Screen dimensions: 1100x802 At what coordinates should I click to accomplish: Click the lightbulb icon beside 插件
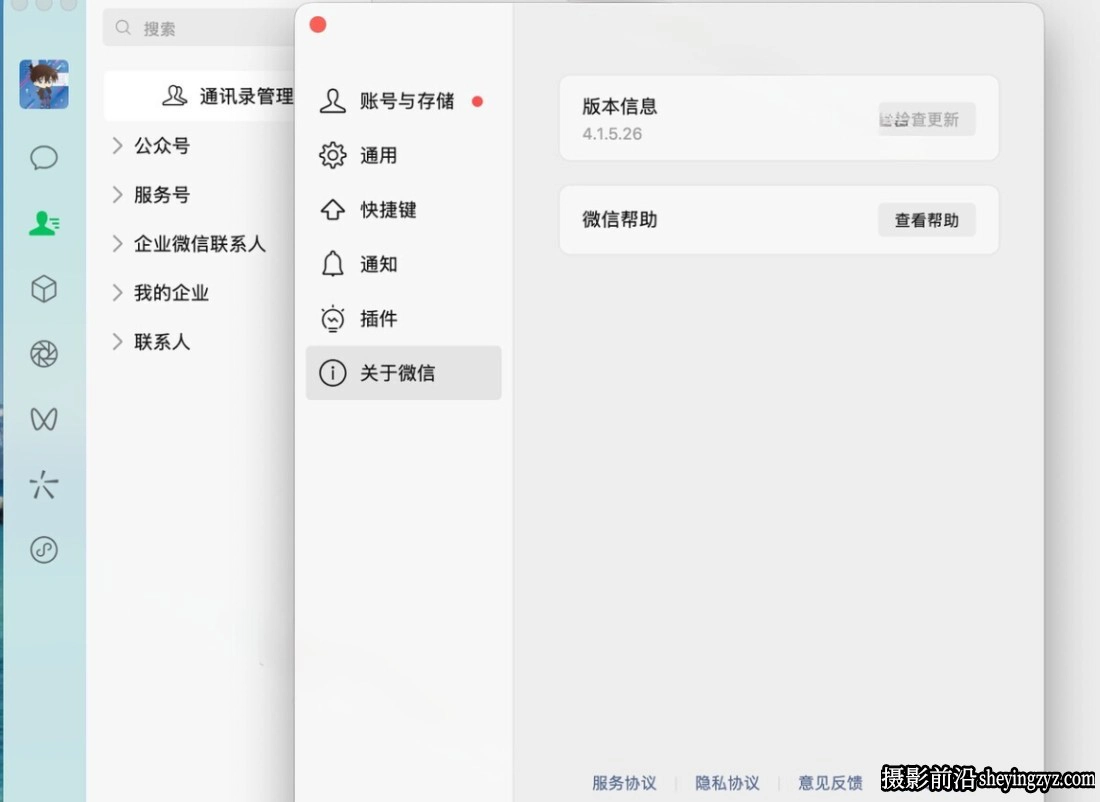coord(333,319)
